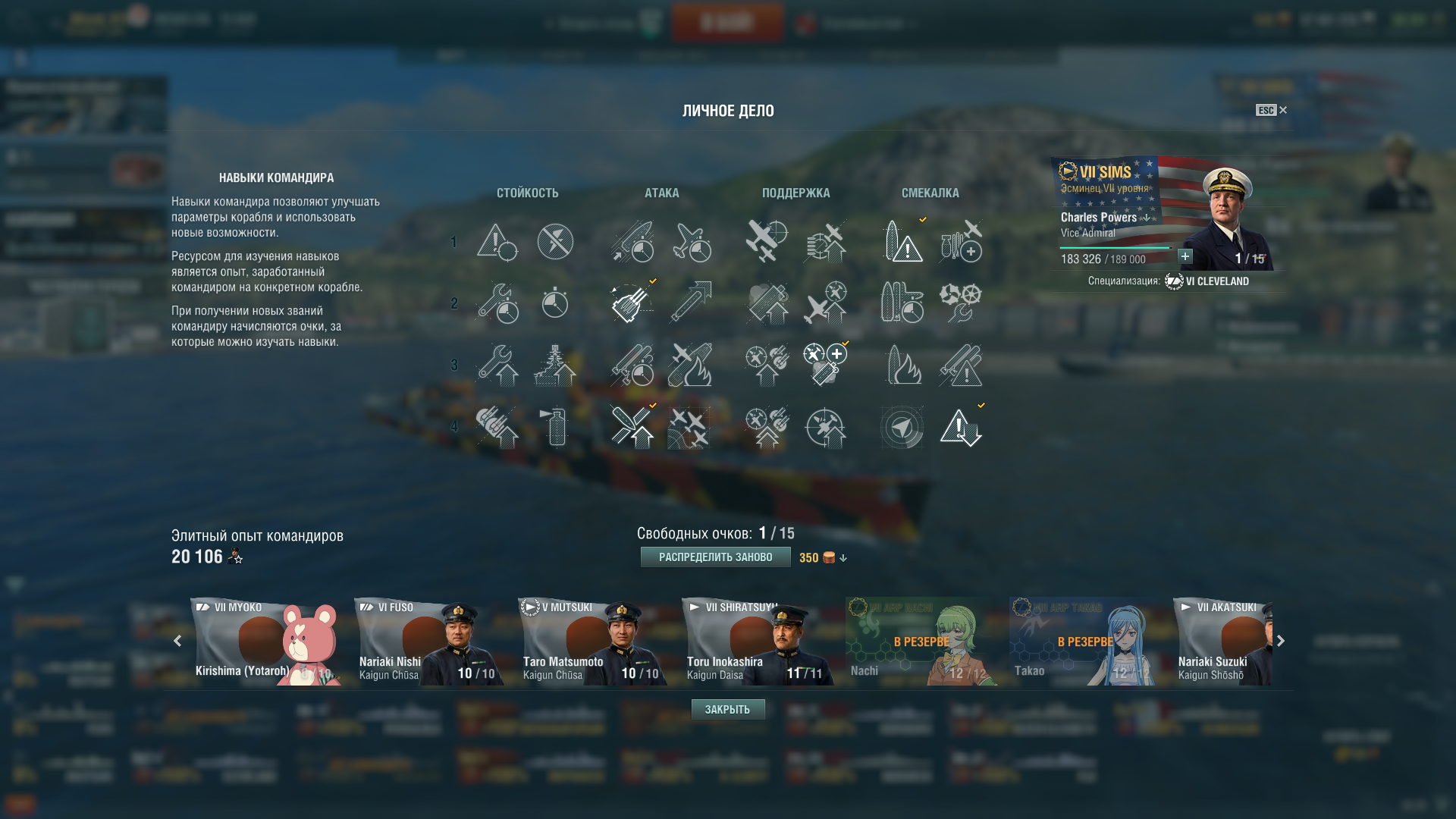Open the СМЕКАЛКА skill category header
The height and width of the screenshot is (819, 1456).
pyautogui.click(x=930, y=193)
